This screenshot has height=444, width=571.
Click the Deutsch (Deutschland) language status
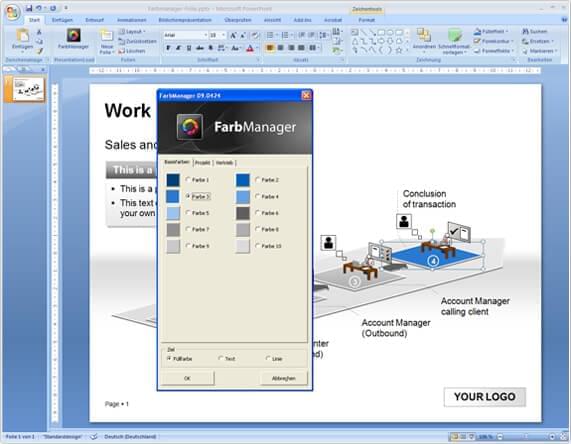coord(130,436)
